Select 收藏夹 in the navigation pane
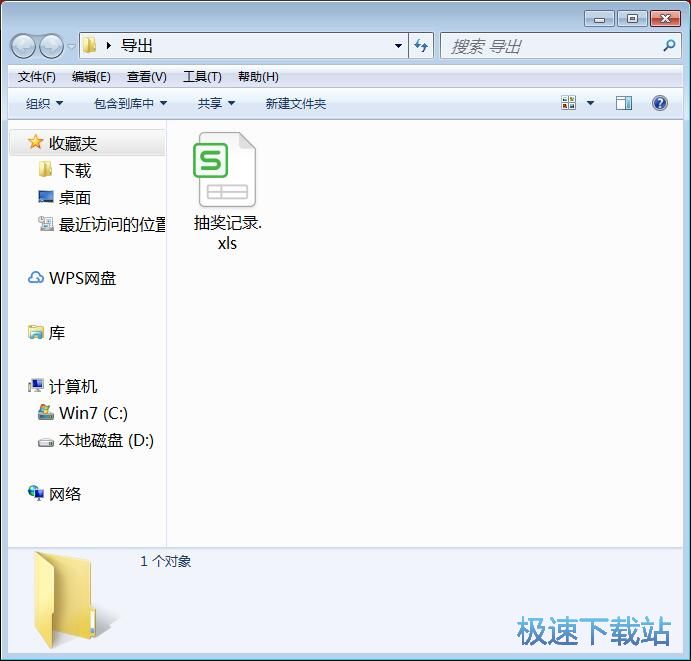Viewport: 691px width, 661px height. pos(88,143)
